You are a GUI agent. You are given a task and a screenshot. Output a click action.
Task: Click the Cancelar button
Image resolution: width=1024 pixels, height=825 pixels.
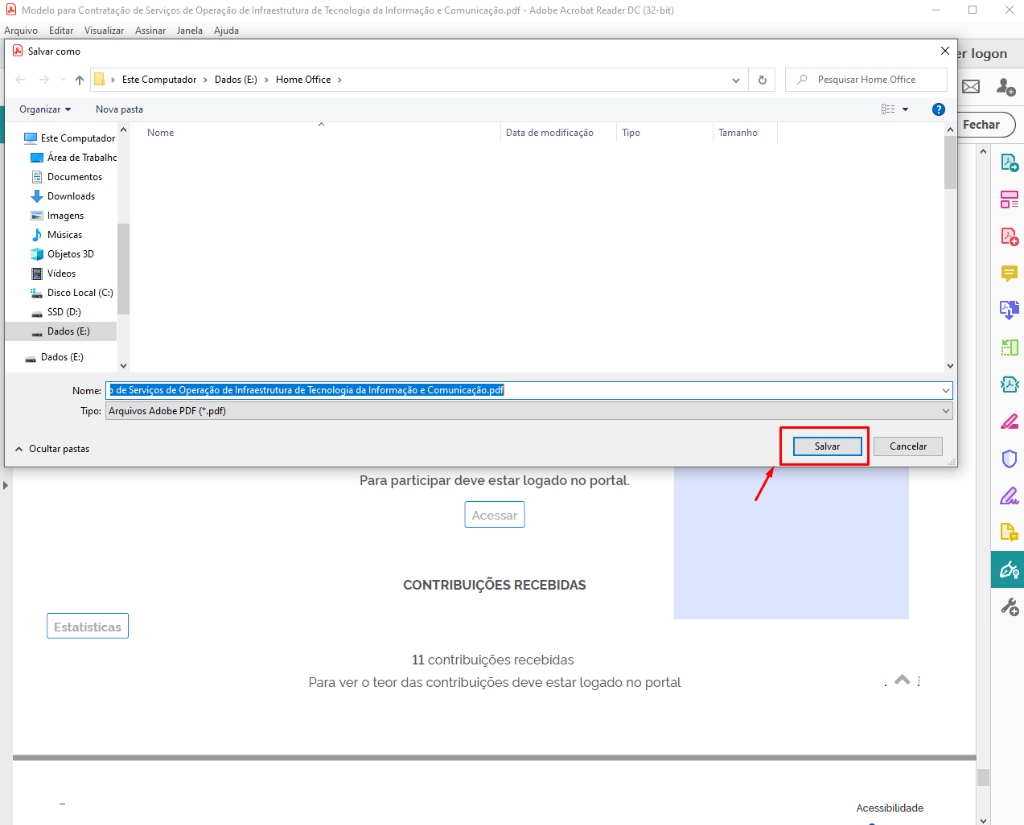pos(908,447)
